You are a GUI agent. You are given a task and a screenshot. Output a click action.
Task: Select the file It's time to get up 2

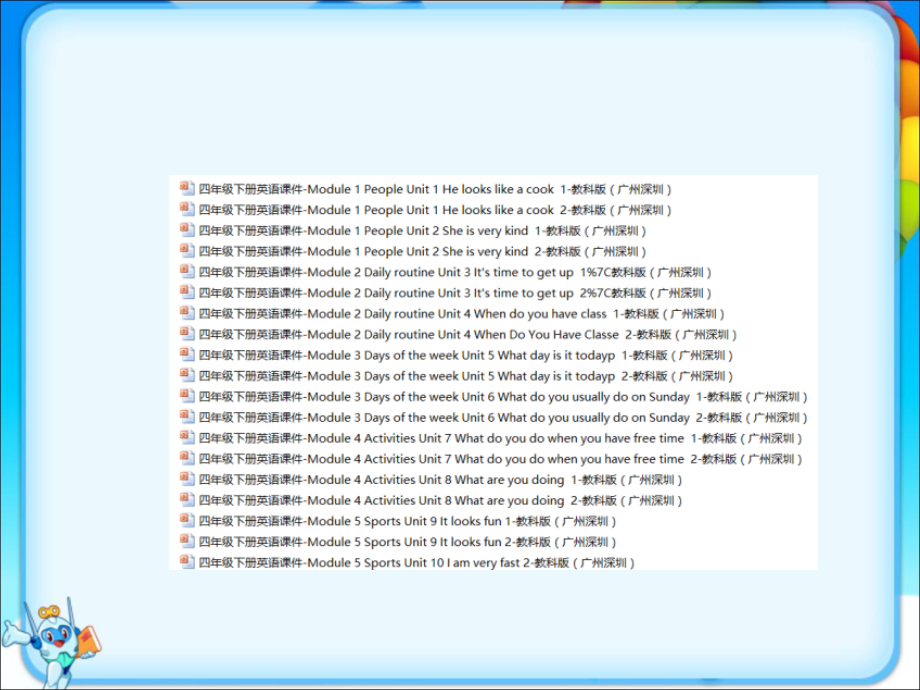click(x=455, y=293)
